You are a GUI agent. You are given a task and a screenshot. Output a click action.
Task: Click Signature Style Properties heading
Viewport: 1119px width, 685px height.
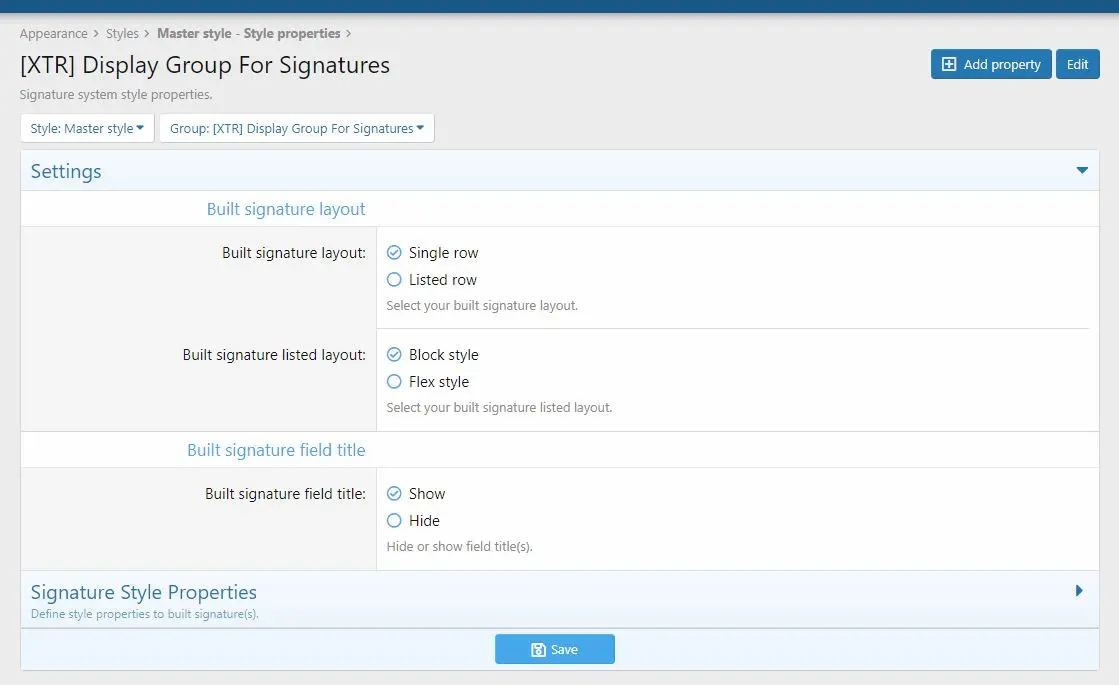(x=143, y=592)
